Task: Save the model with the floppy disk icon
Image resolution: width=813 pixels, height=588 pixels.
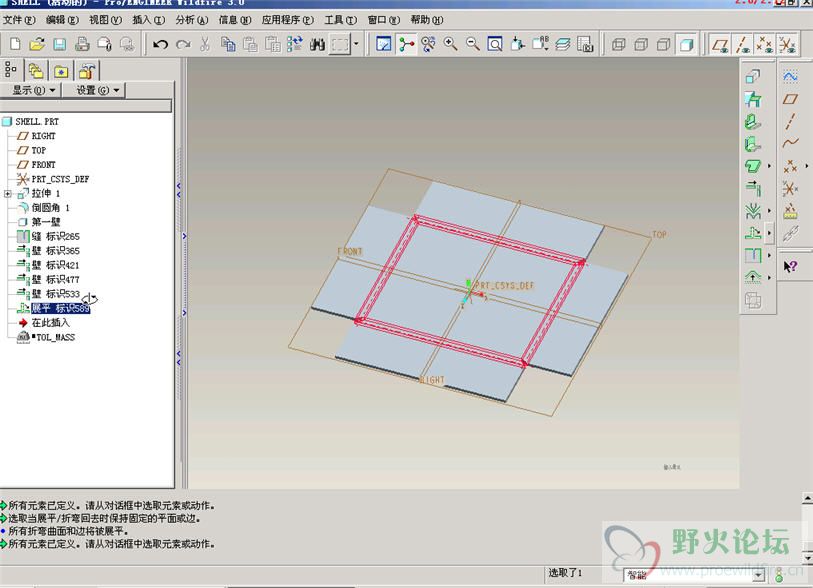Action: [60, 44]
